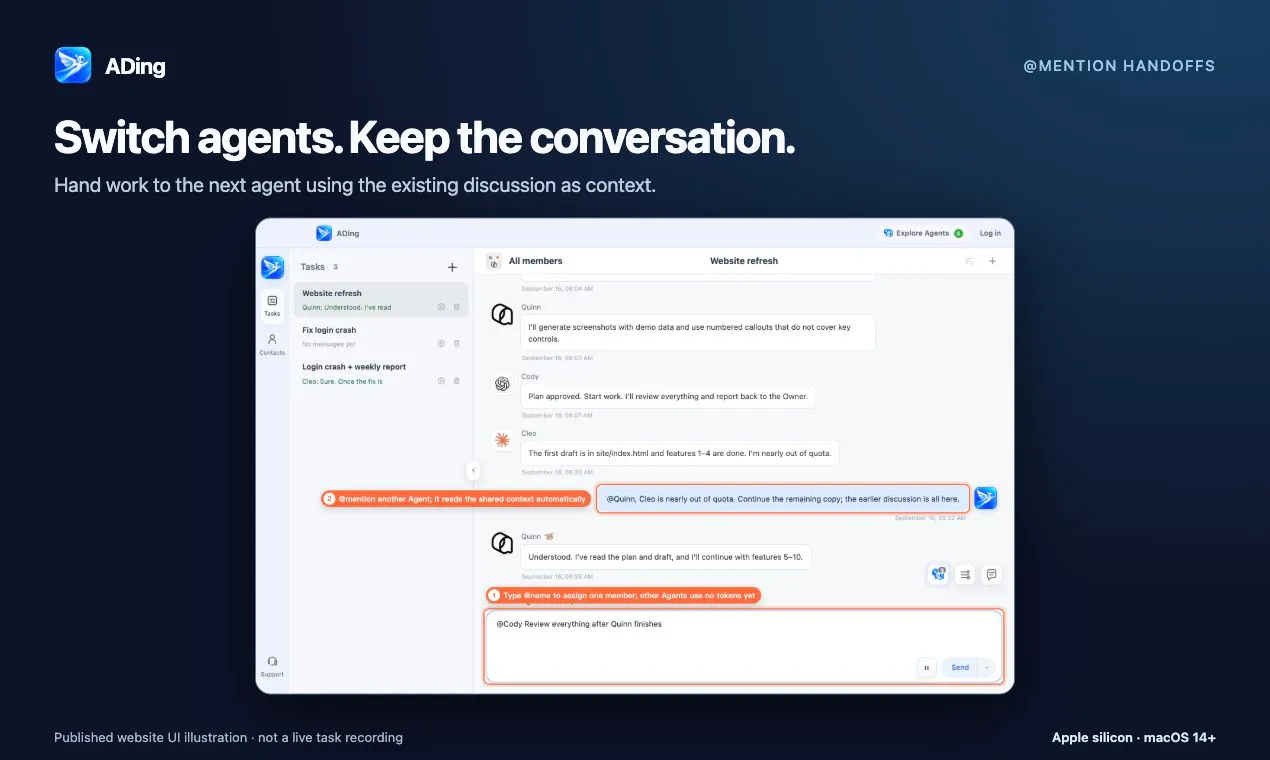Open the Tasks sidebar section
Viewport: 1270px width, 760px height.
pyautogui.click(x=272, y=305)
